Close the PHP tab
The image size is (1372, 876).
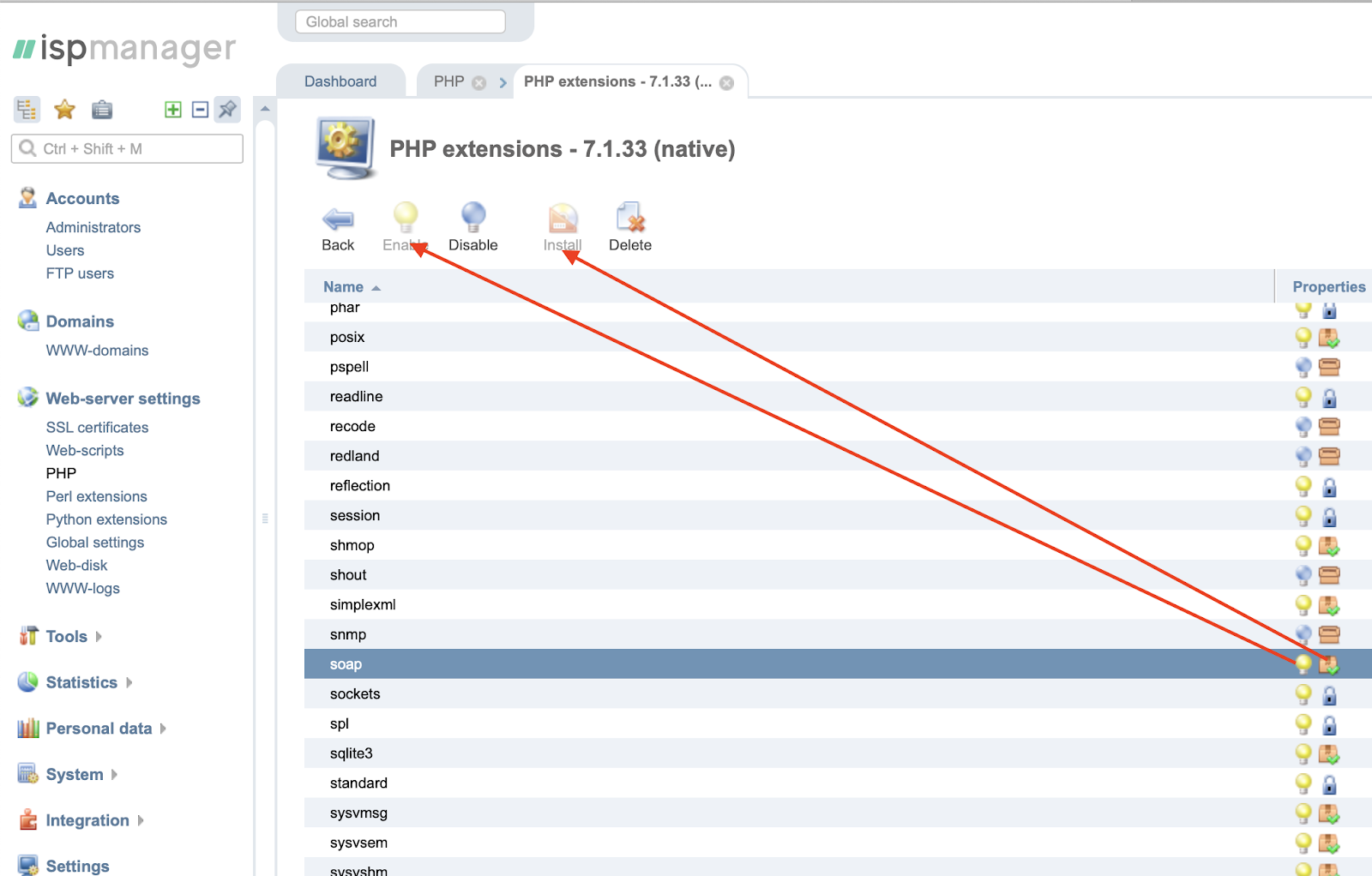479,83
